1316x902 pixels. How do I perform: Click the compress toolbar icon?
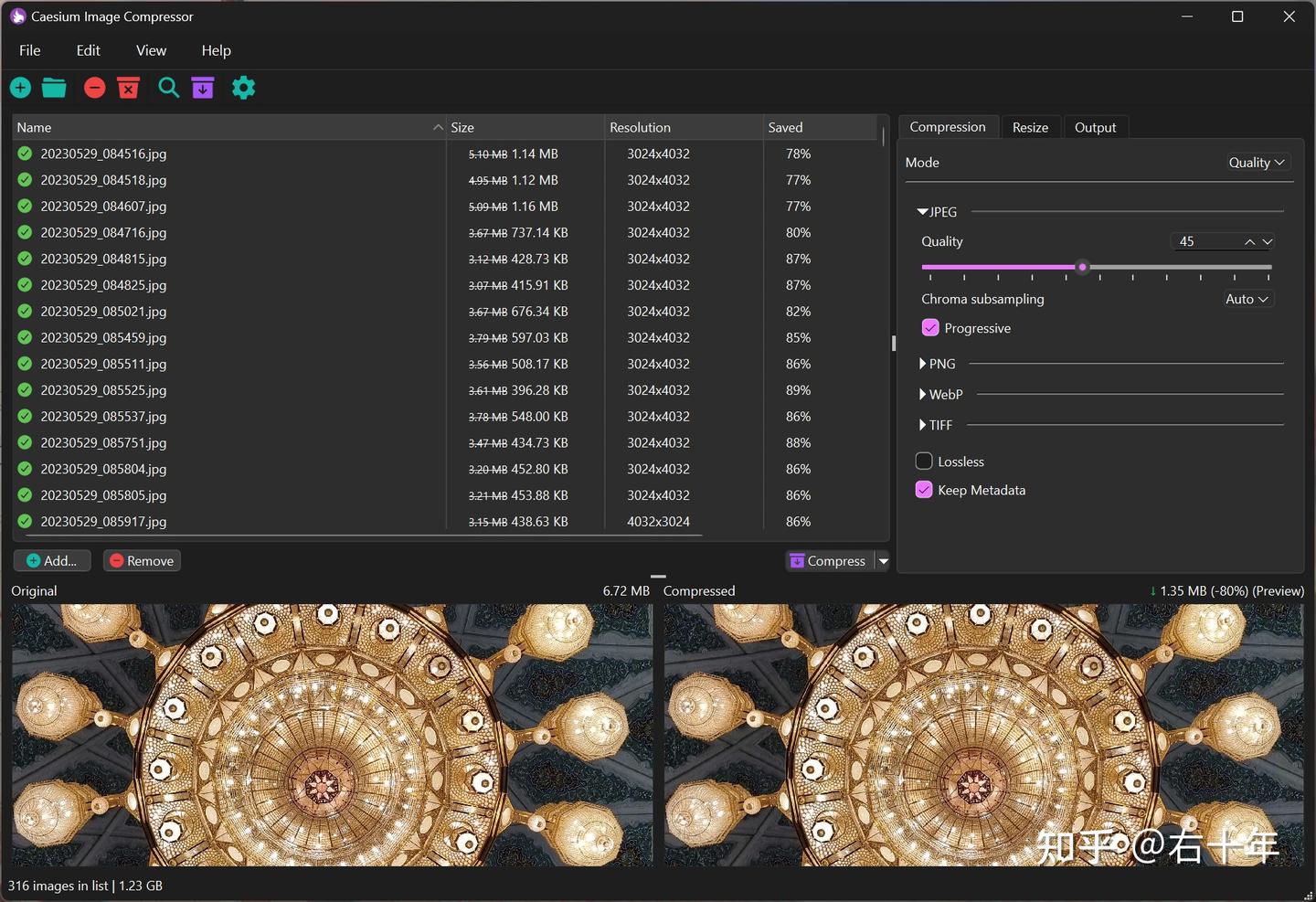(202, 87)
